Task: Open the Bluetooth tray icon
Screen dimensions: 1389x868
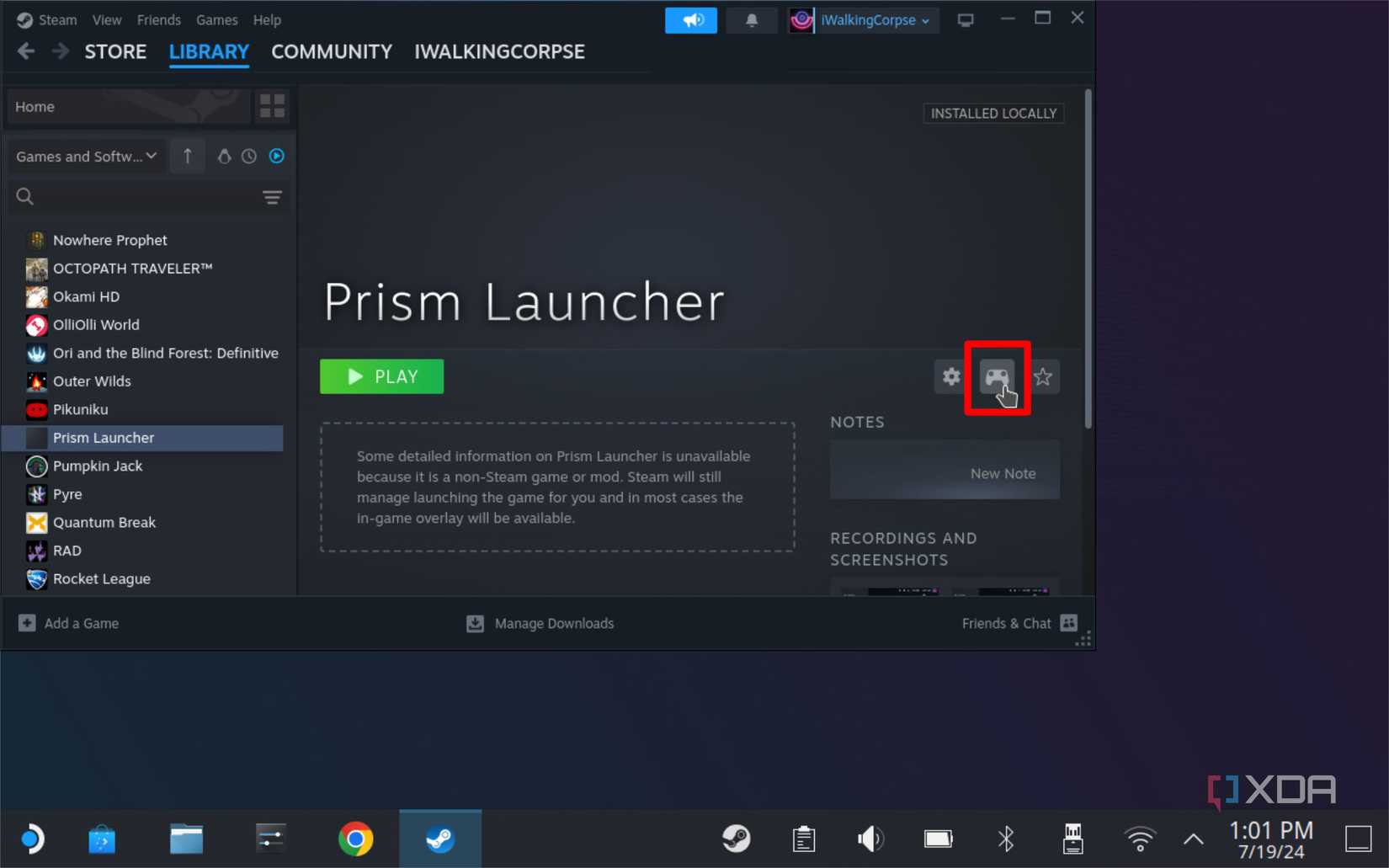Action: (1006, 839)
